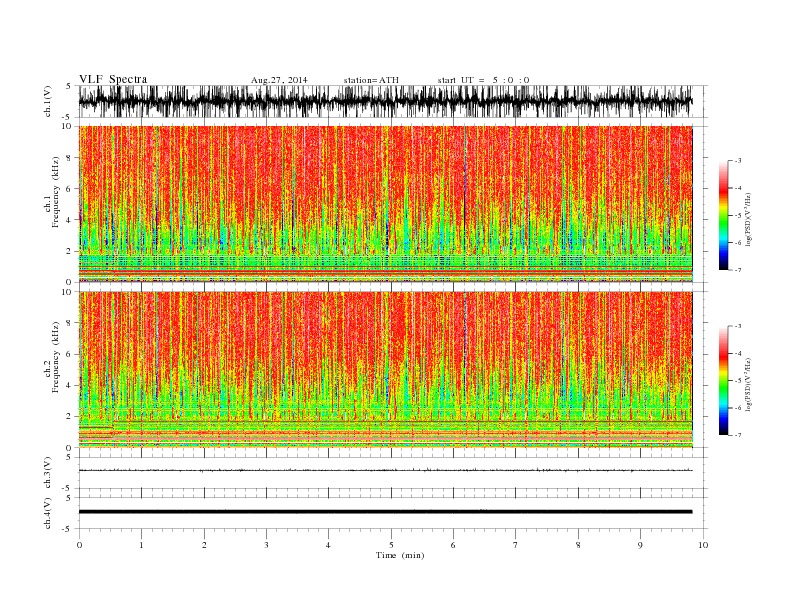Click the "VLF Spectra" plot title
The height and width of the screenshot is (612, 792).
tap(113, 79)
